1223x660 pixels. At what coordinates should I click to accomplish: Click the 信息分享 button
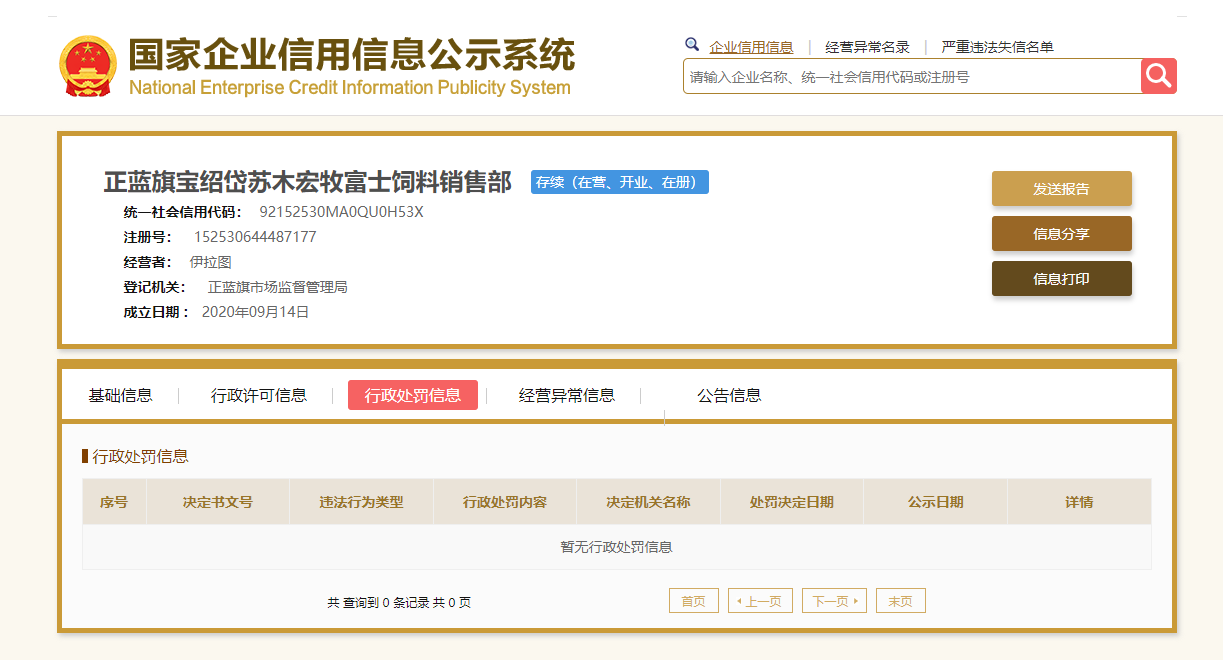point(1062,233)
